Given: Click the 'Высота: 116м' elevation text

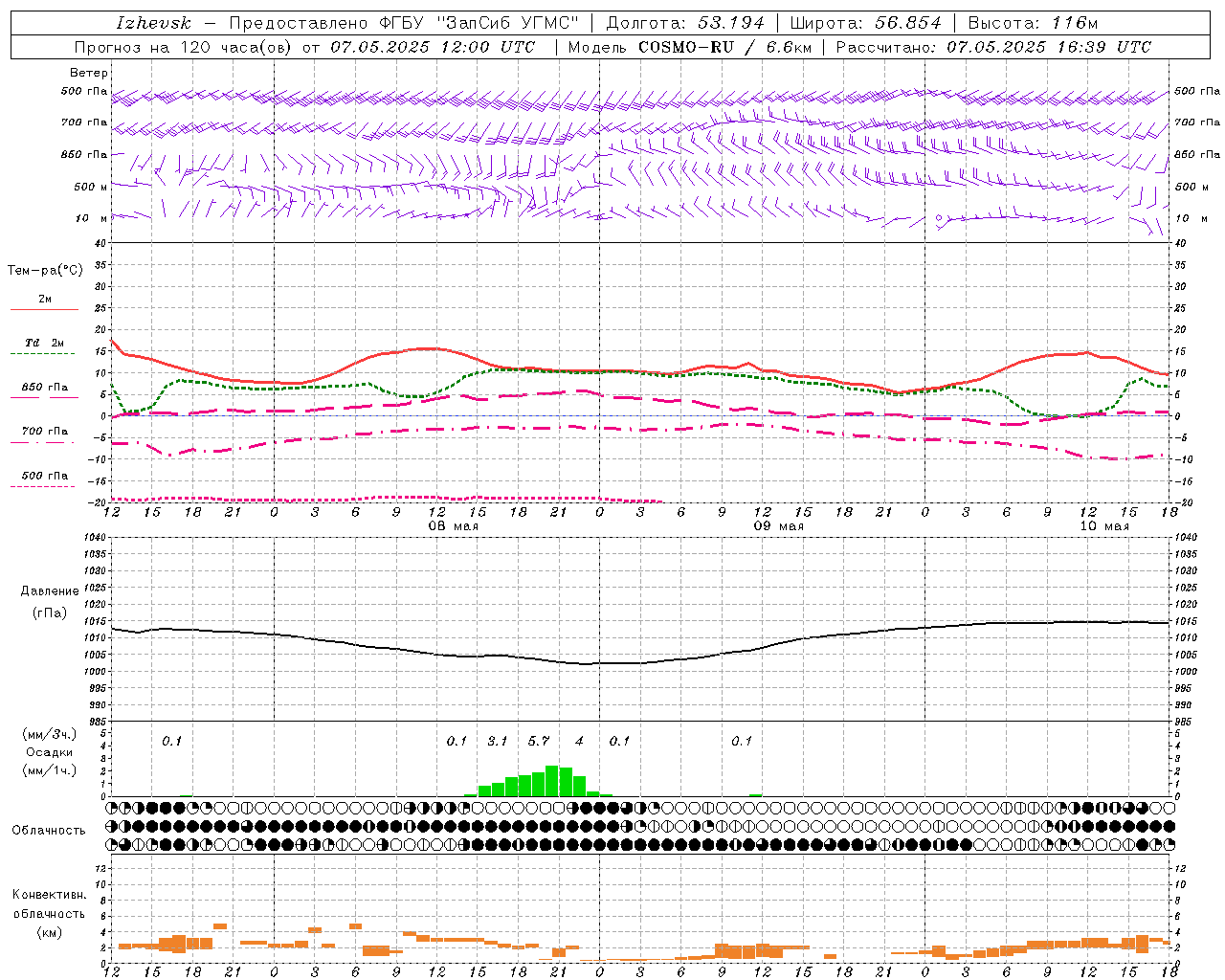Looking at the screenshot, I should coord(1033,23).
